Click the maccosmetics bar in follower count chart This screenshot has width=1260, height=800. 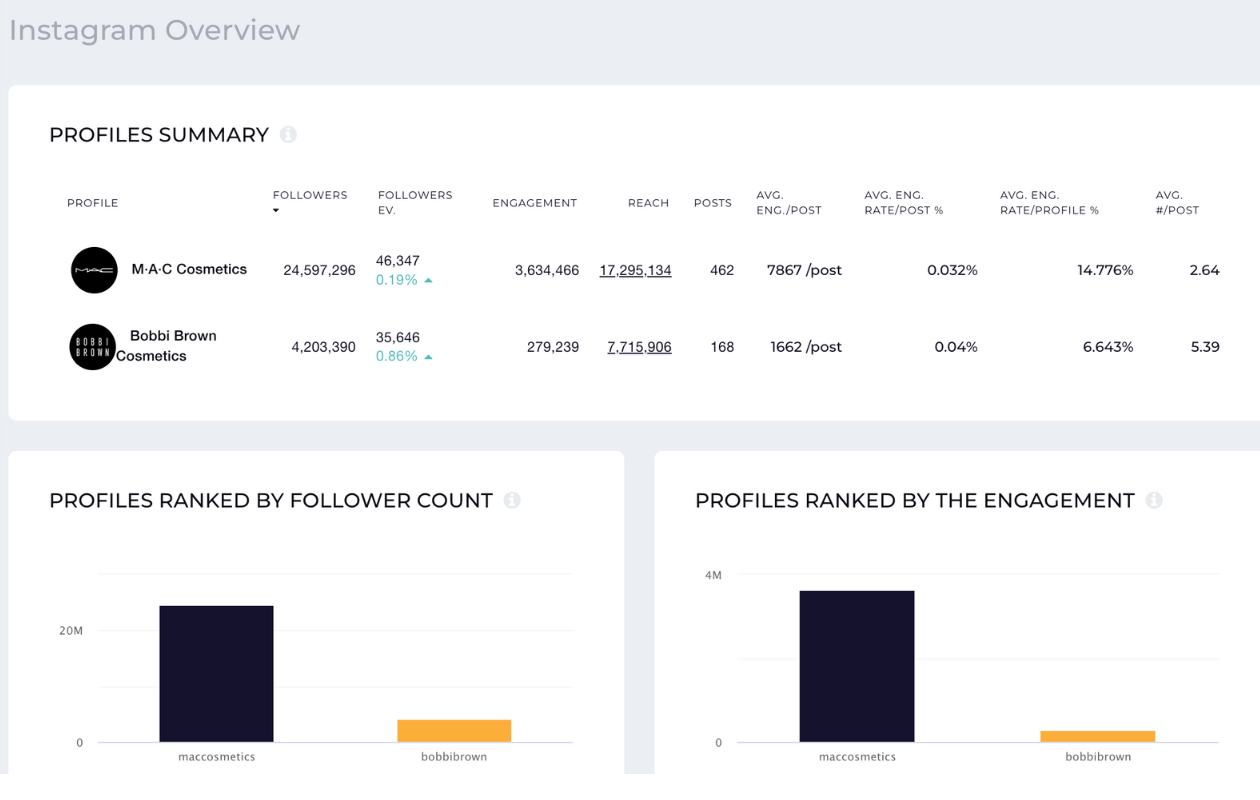[216, 674]
